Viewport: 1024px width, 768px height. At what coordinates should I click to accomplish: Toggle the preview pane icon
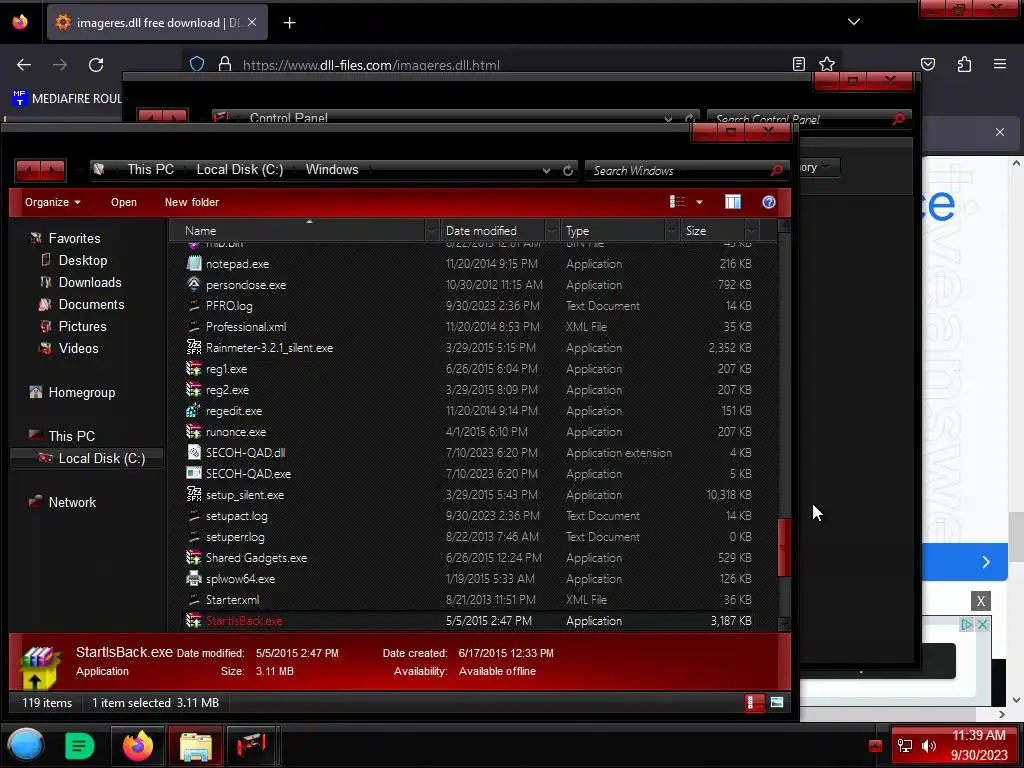(733, 202)
